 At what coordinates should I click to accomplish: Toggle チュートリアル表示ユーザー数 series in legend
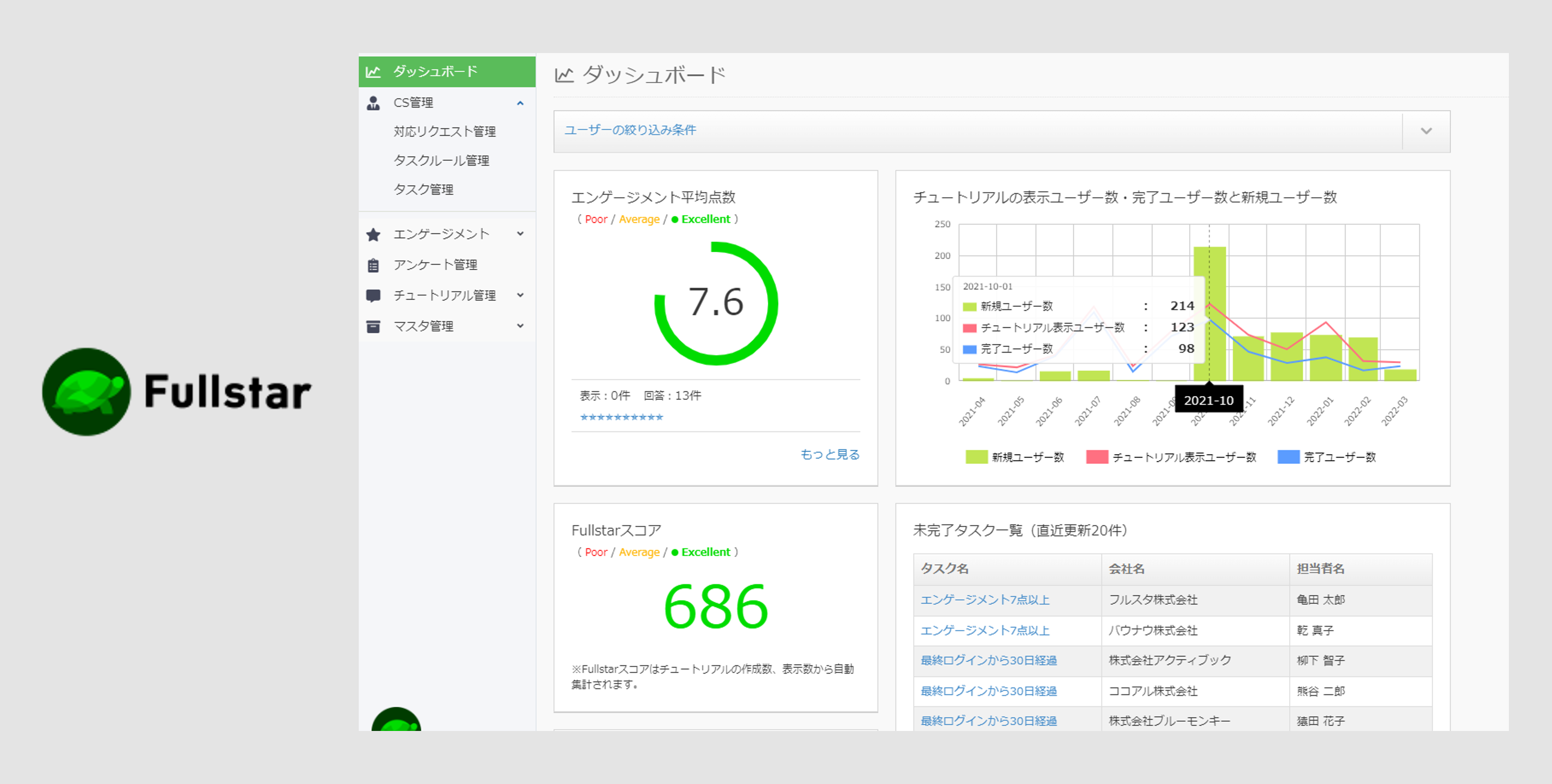[x=1170, y=457]
